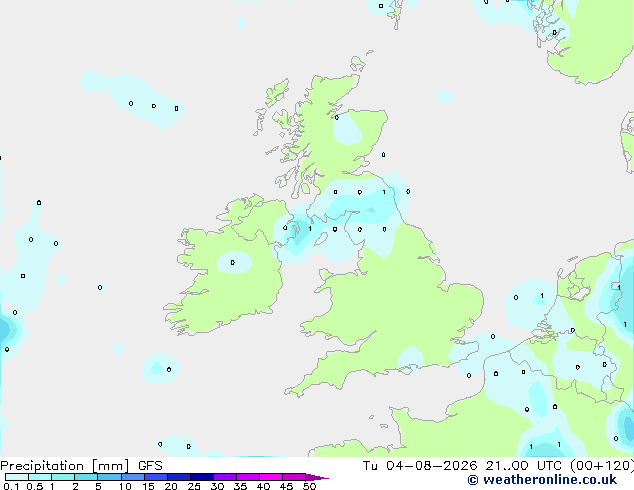Click the 'Precipitation' title word

[x=42, y=466]
